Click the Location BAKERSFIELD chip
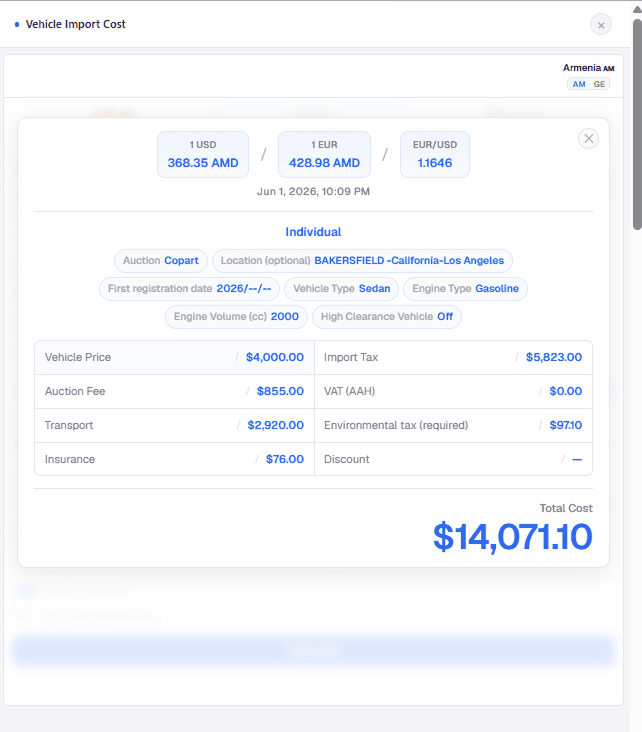The image size is (642, 732). (x=362, y=260)
